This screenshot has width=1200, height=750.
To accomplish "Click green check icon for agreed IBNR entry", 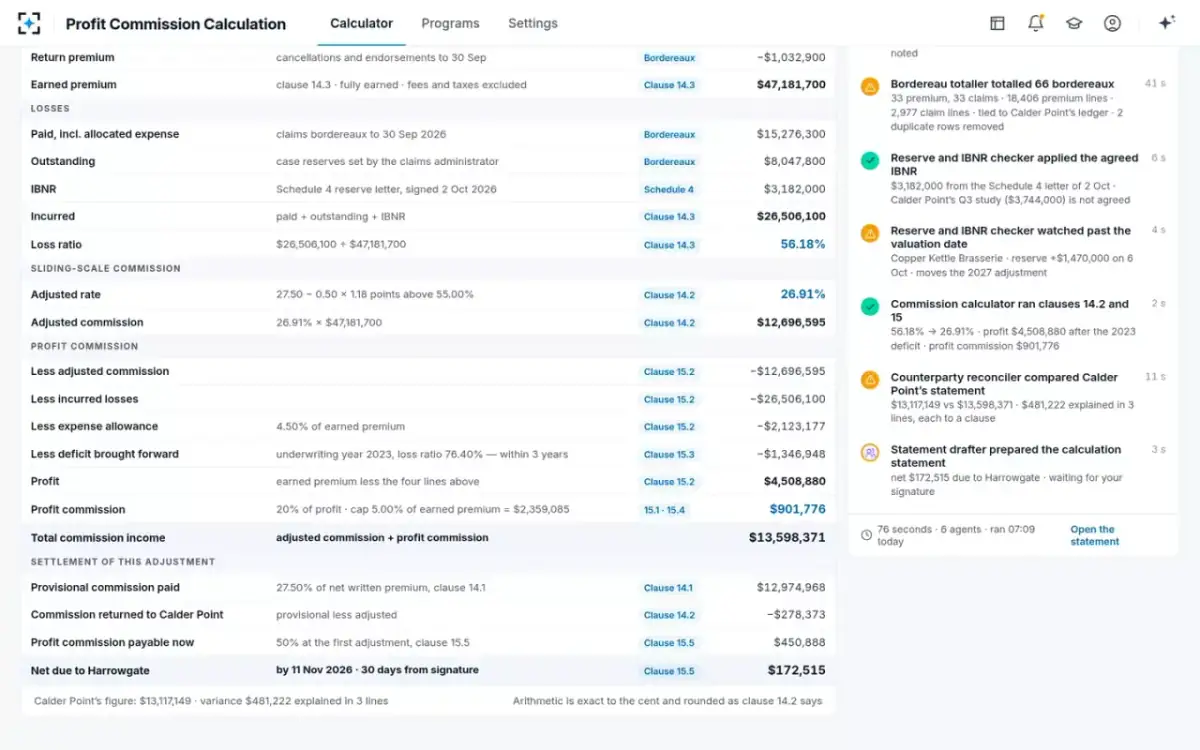I will pos(870,160).
